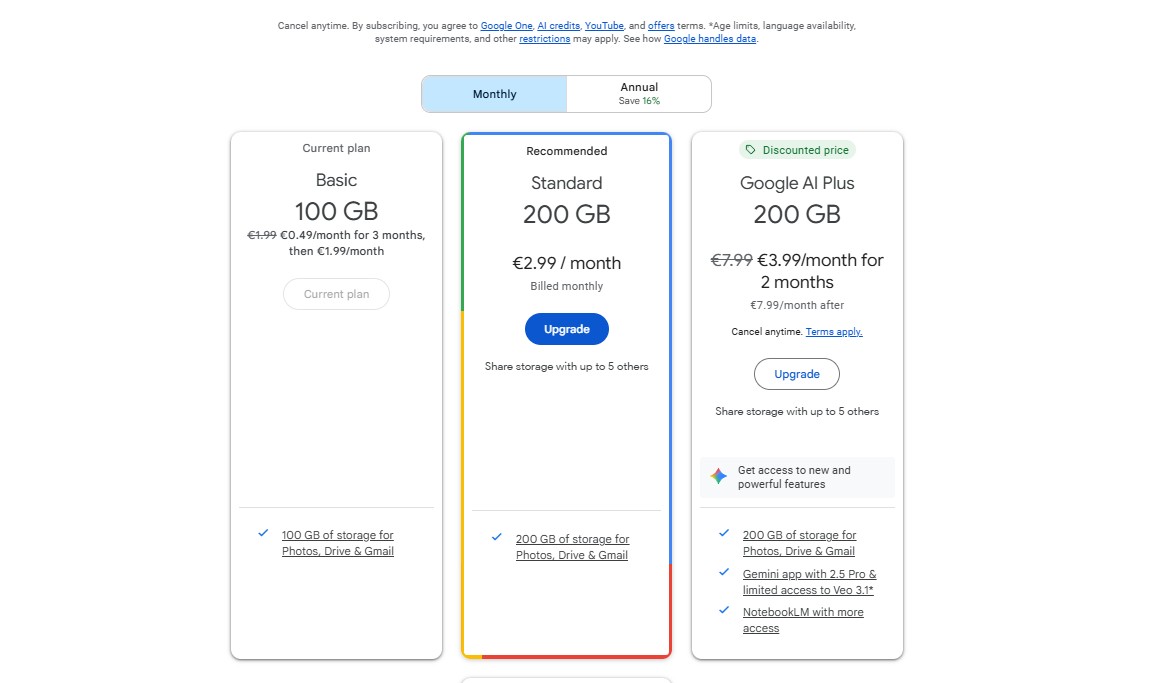1154x683 pixels.
Task: Open NotebookLM with more access details
Action: (802, 620)
